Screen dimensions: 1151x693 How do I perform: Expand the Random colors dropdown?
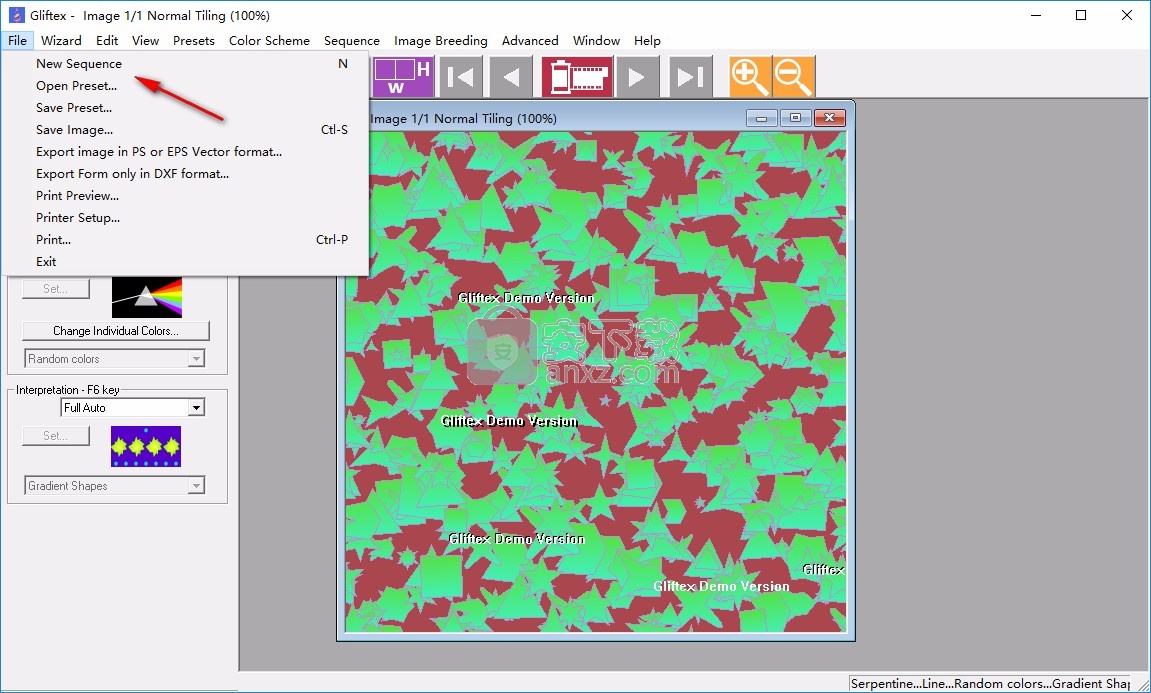coord(196,359)
